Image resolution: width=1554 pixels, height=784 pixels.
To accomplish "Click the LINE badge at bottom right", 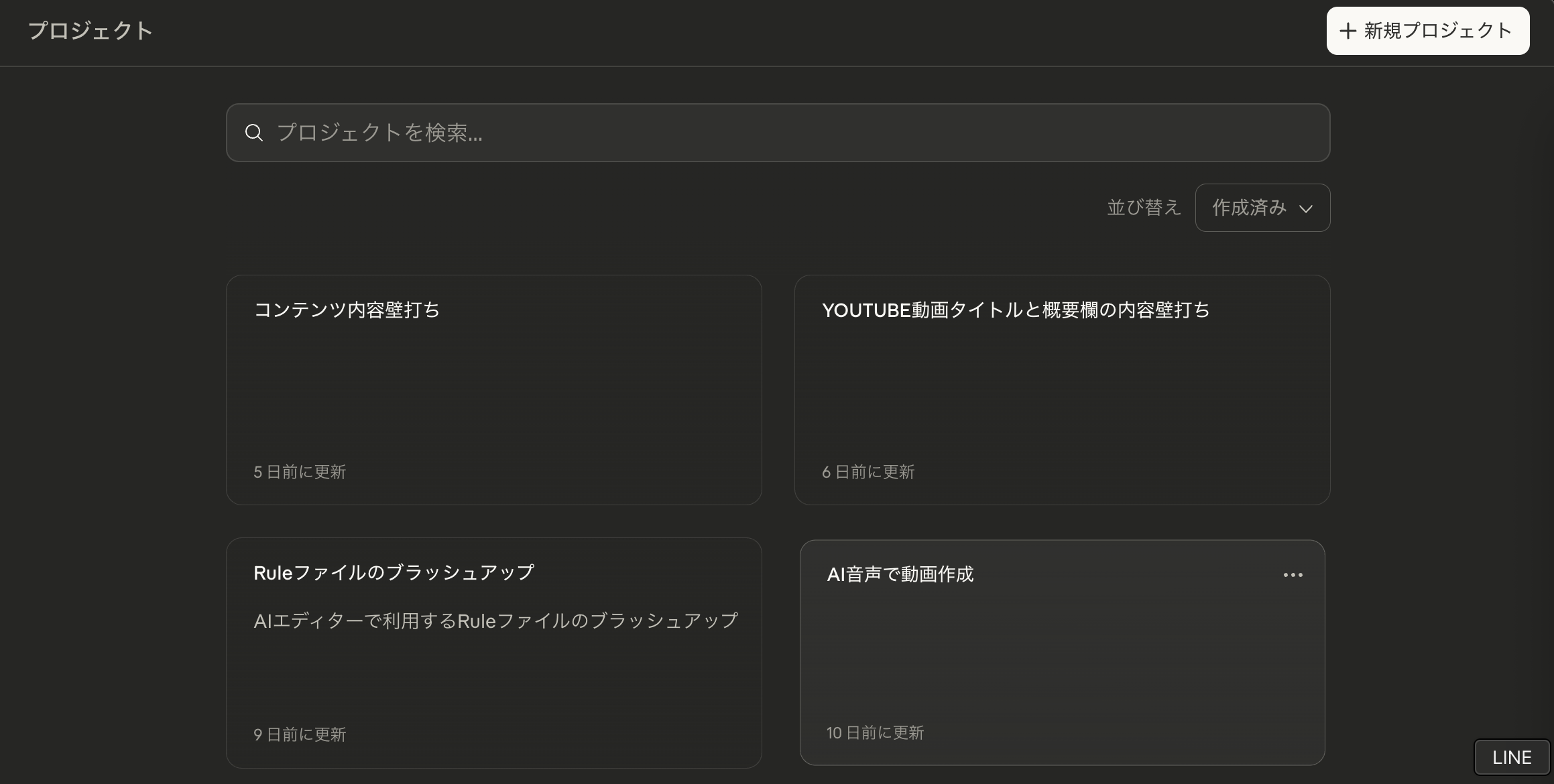I will (1511, 757).
